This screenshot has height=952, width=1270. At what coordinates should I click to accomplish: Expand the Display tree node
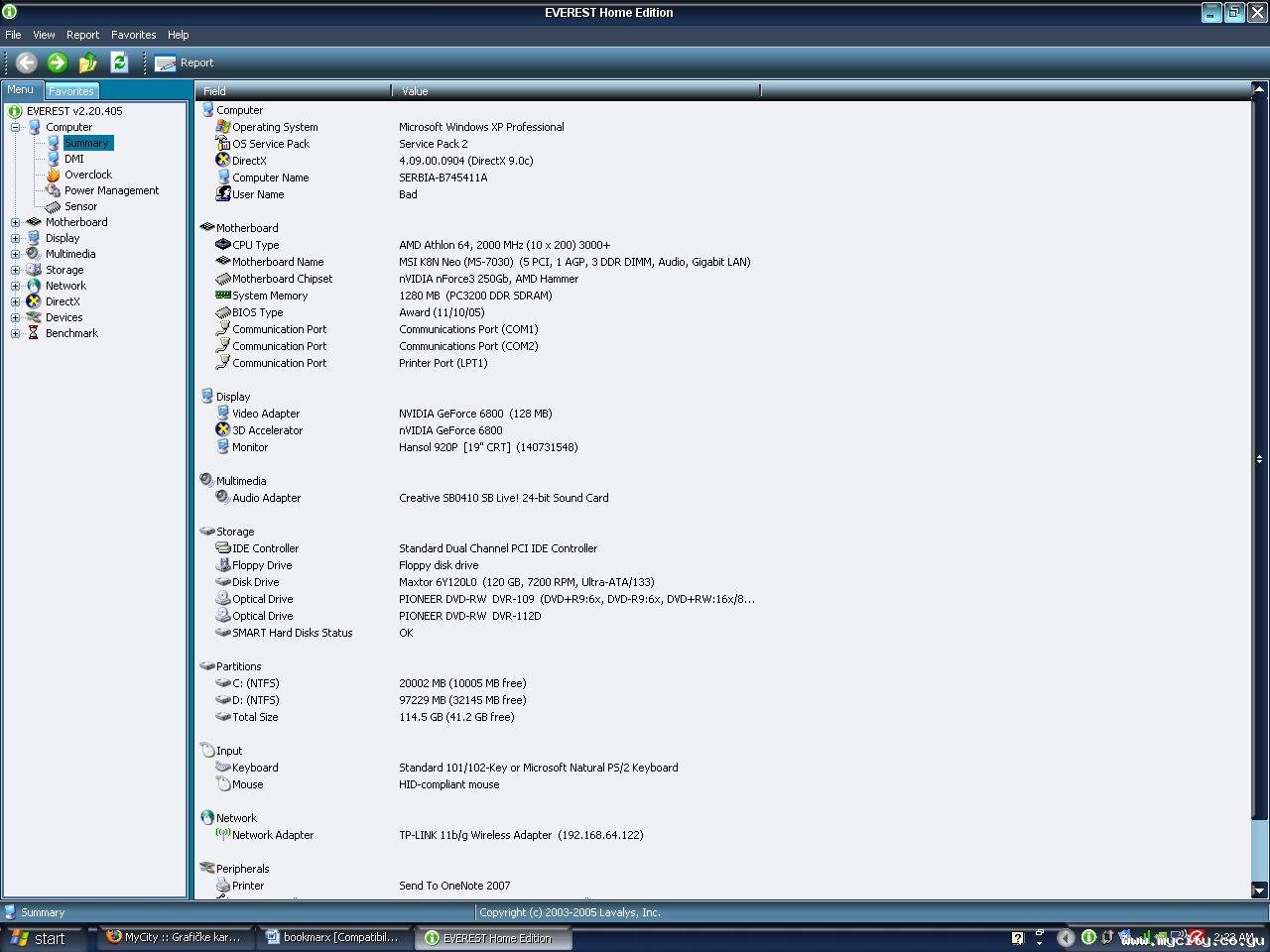[x=15, y=238]
